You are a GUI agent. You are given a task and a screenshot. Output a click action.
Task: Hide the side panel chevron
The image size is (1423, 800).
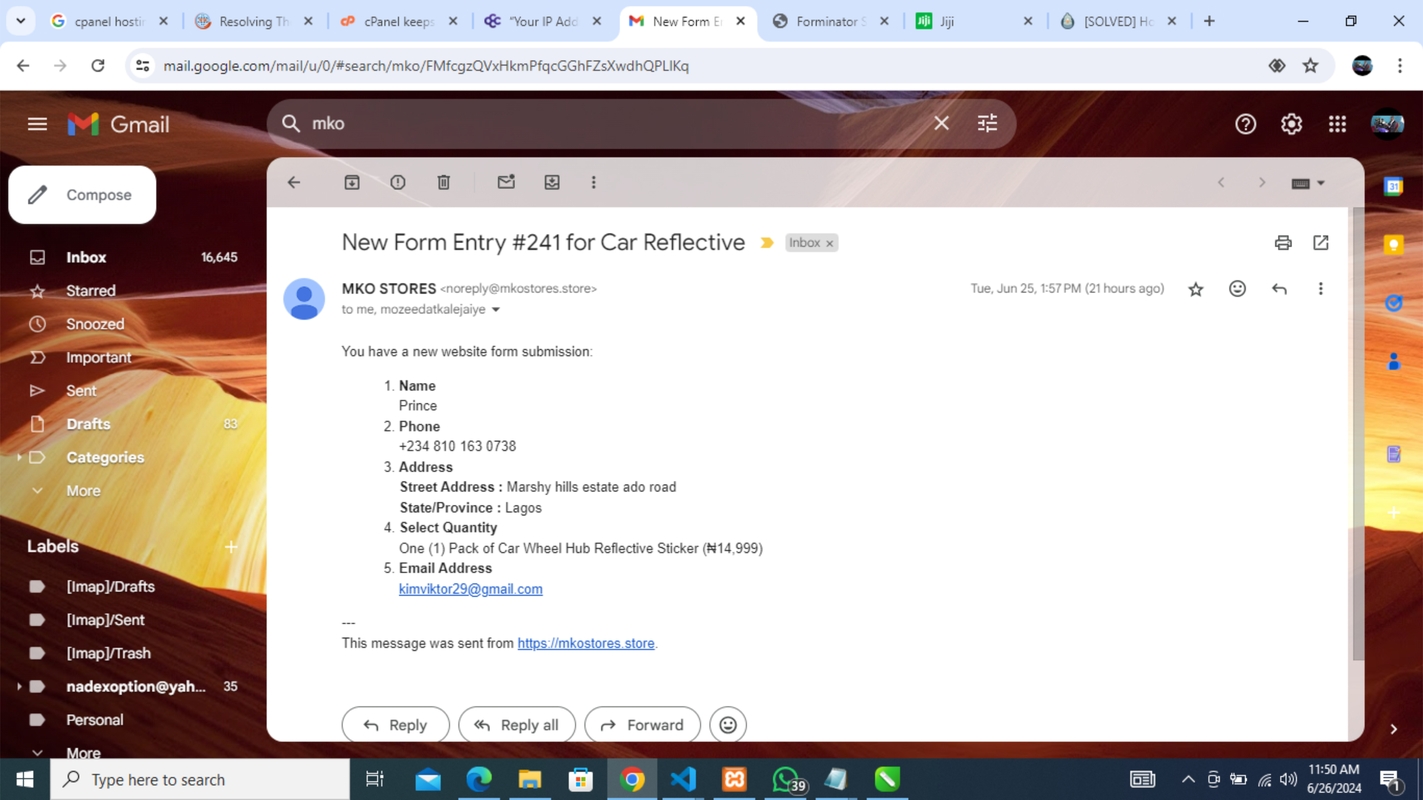tap(1394, 730)
